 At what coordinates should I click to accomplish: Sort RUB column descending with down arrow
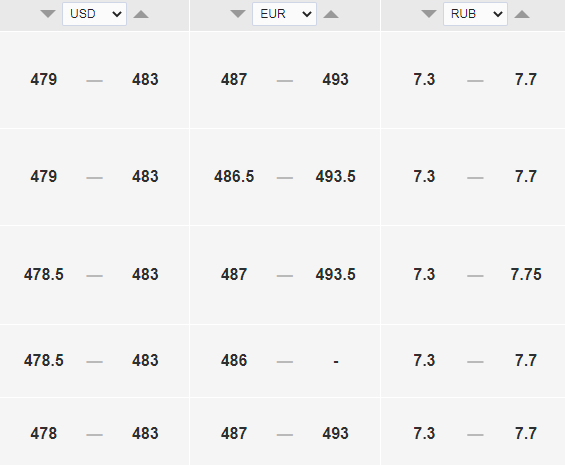[429, 14]
